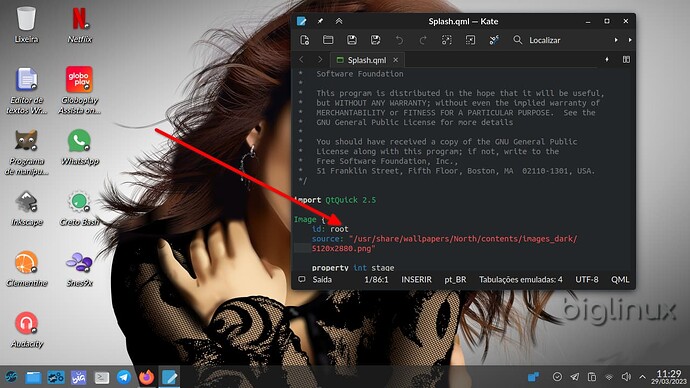Close the Splash.qml tab
The height and width of the screenshot is (388, 690).
396,60
